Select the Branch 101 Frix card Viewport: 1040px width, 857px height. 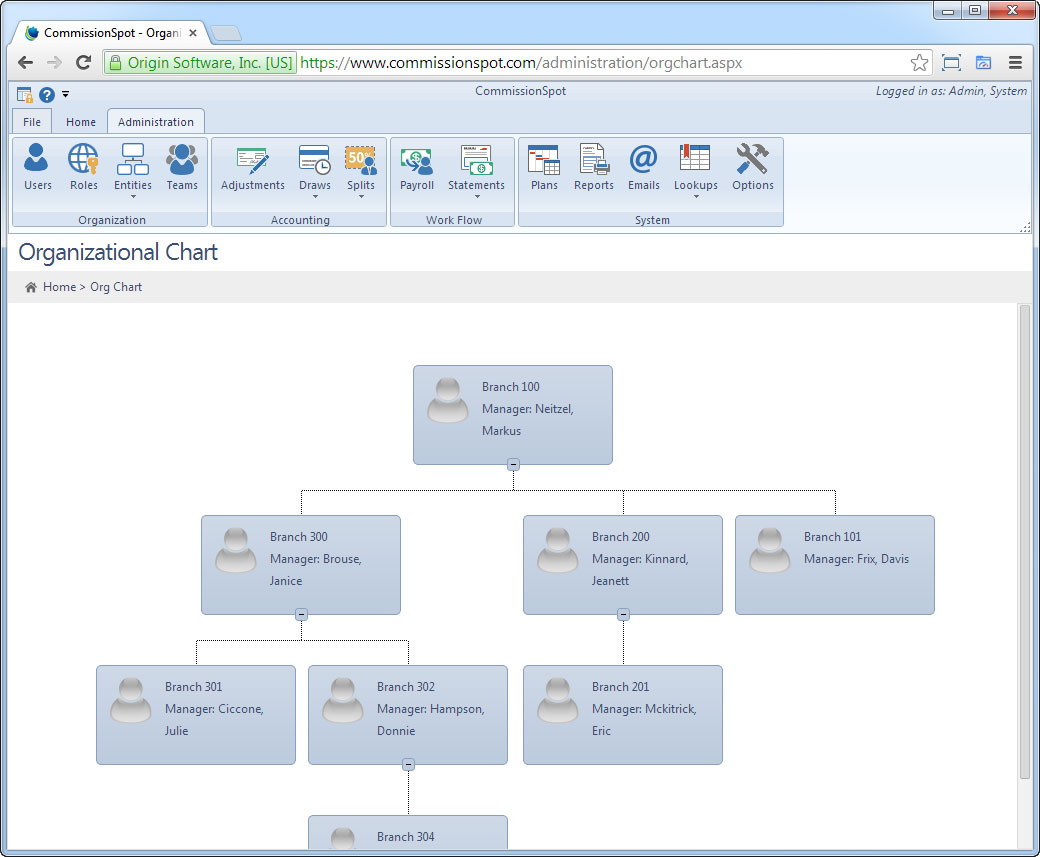(x=835, y=564)
